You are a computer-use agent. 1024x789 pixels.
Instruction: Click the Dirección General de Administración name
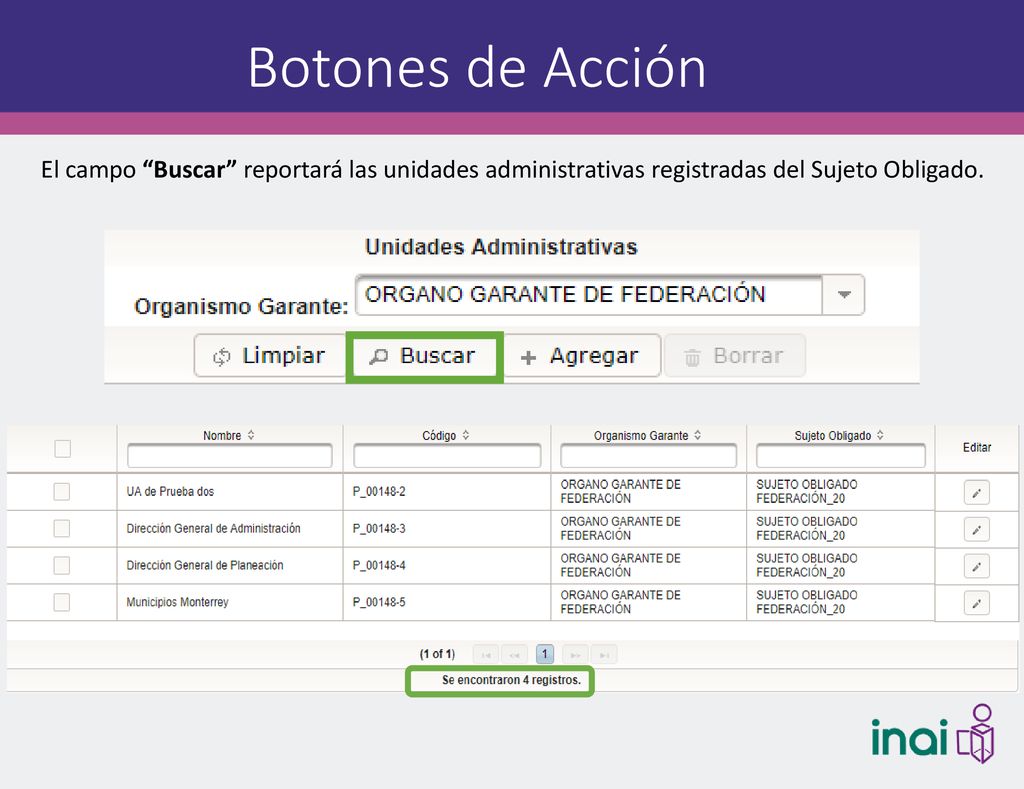pyautogui.click(x=214, y=528)
